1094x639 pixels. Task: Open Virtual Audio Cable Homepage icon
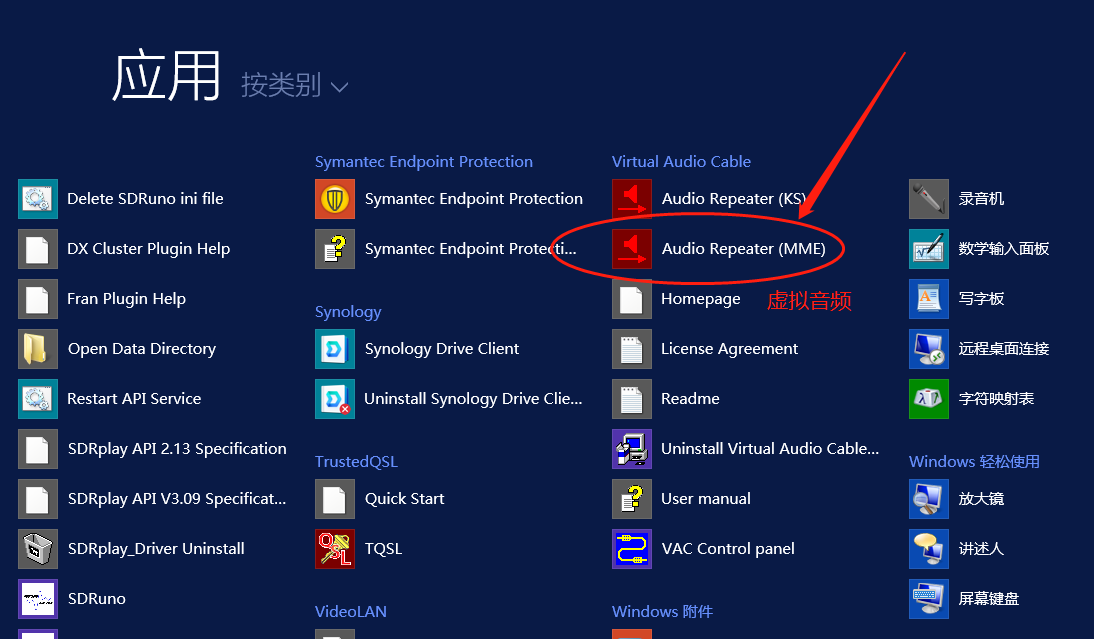[x=632, y=299]
